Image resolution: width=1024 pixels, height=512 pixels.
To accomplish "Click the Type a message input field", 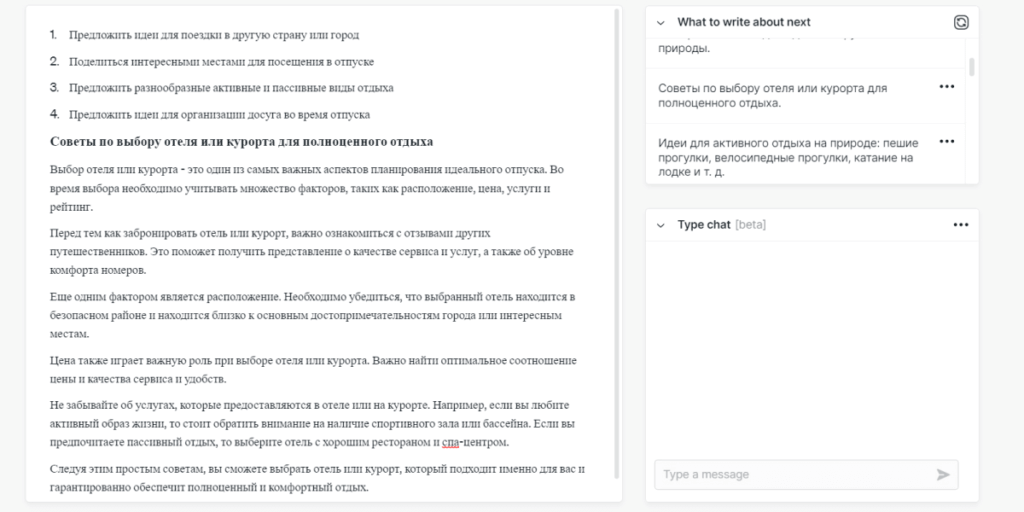I will (795, 474).
